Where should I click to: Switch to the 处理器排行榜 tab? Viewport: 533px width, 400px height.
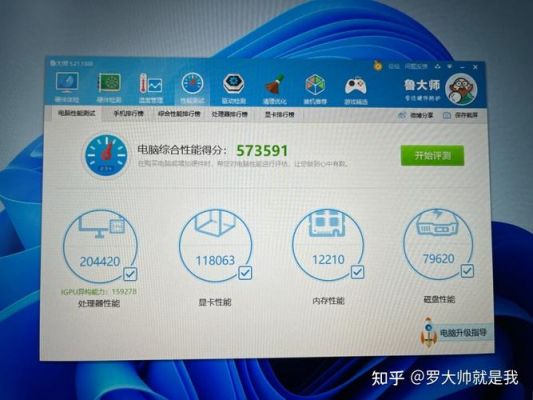click(x=230, y=114)
